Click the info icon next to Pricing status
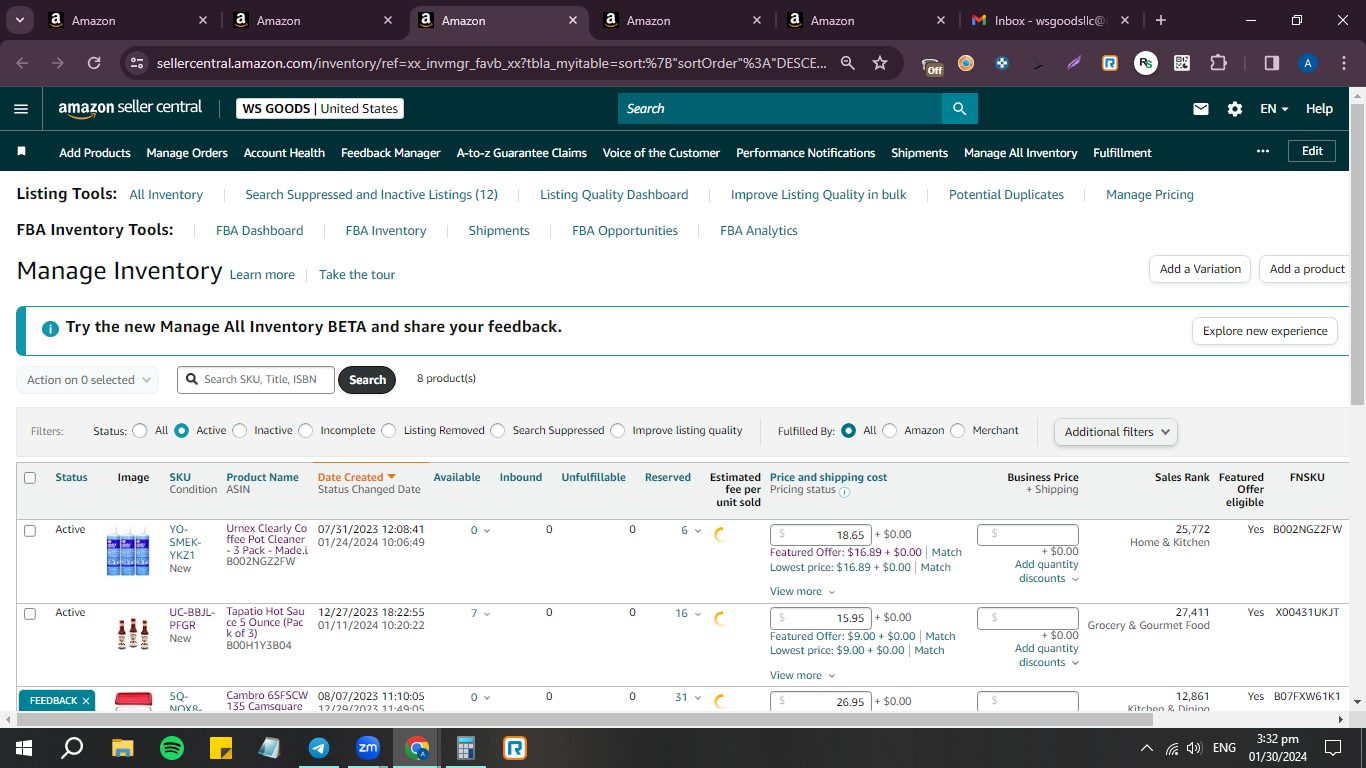Viewport: 1366px width, 768px height. 844,491
